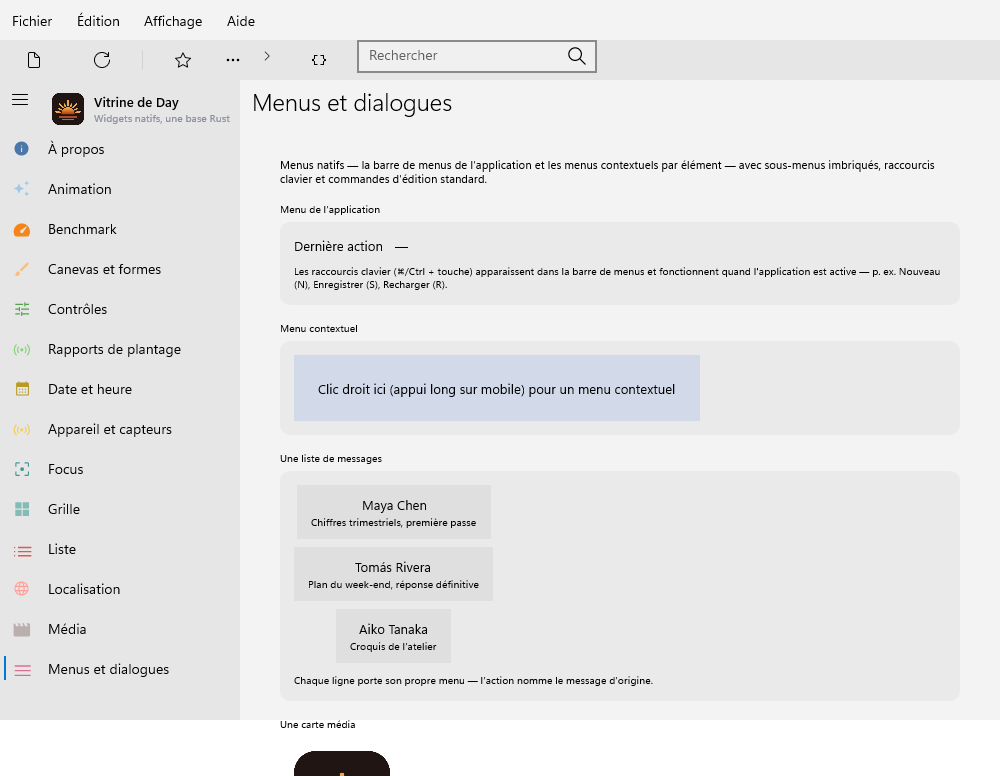1000x776 pixels.
Task: Click the curly braces code icon
Action: point(319,60)
